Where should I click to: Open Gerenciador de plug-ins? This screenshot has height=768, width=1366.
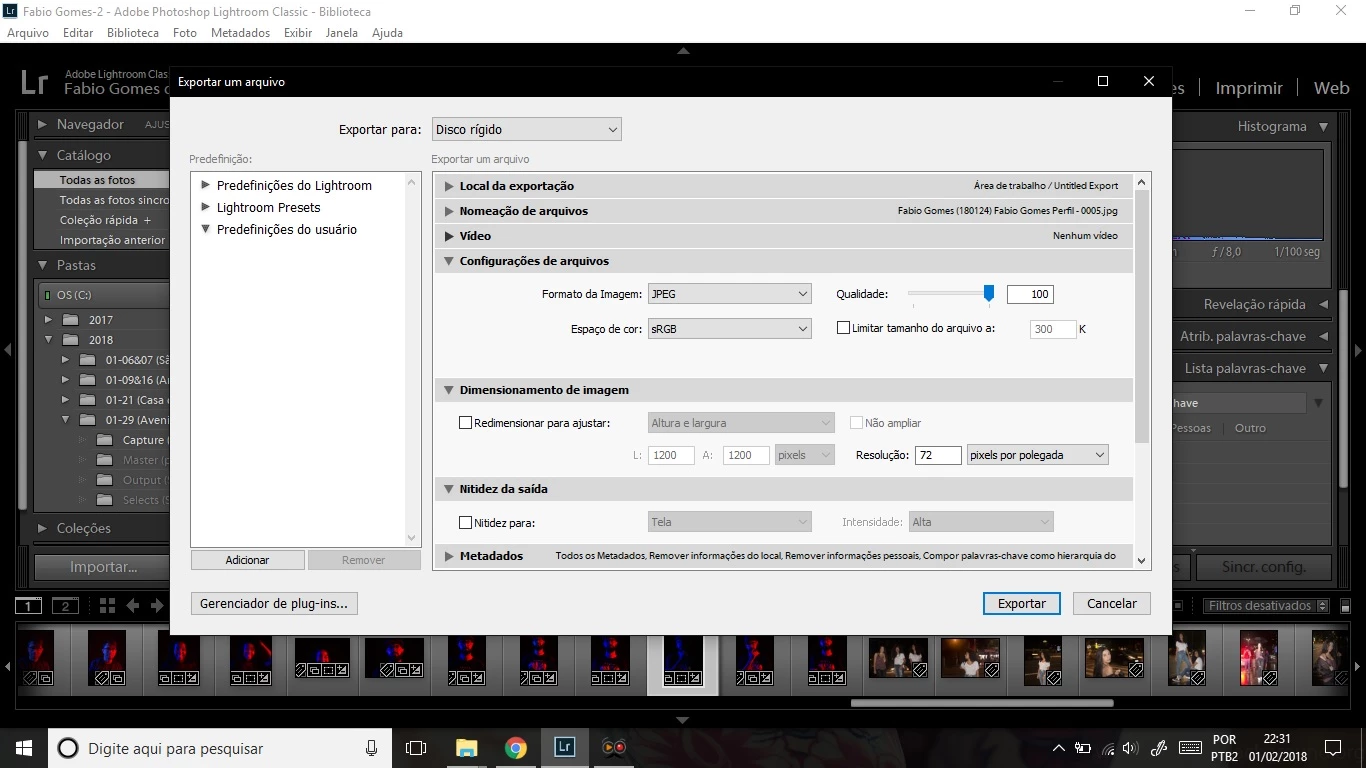coord(274,603)
